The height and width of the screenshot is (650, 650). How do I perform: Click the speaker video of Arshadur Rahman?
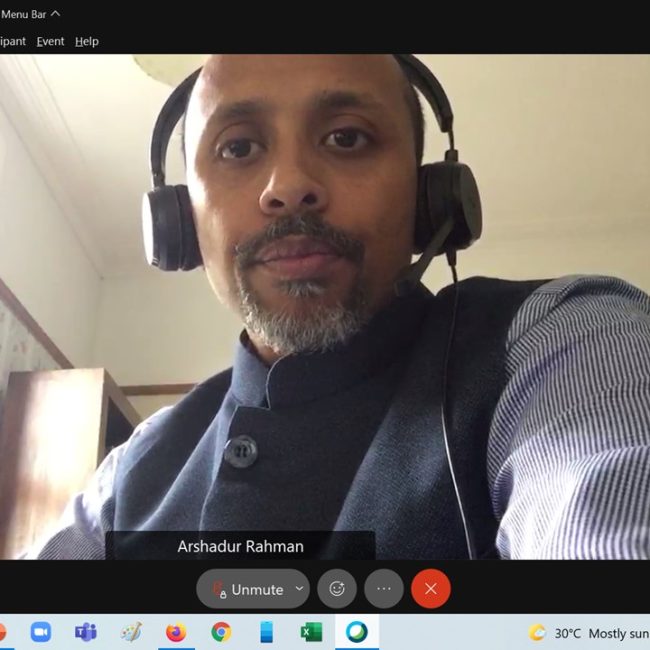tap(325, 307)
